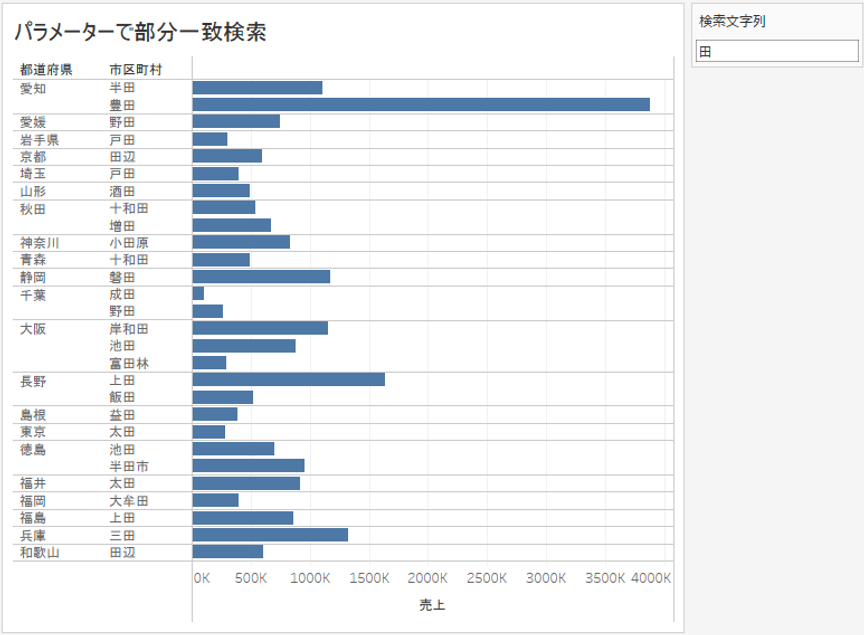The width and height of the screenshot is (864, 635).
Task: Click the 三田 city label
Action: pyautogui.click(x=122, y=536)
